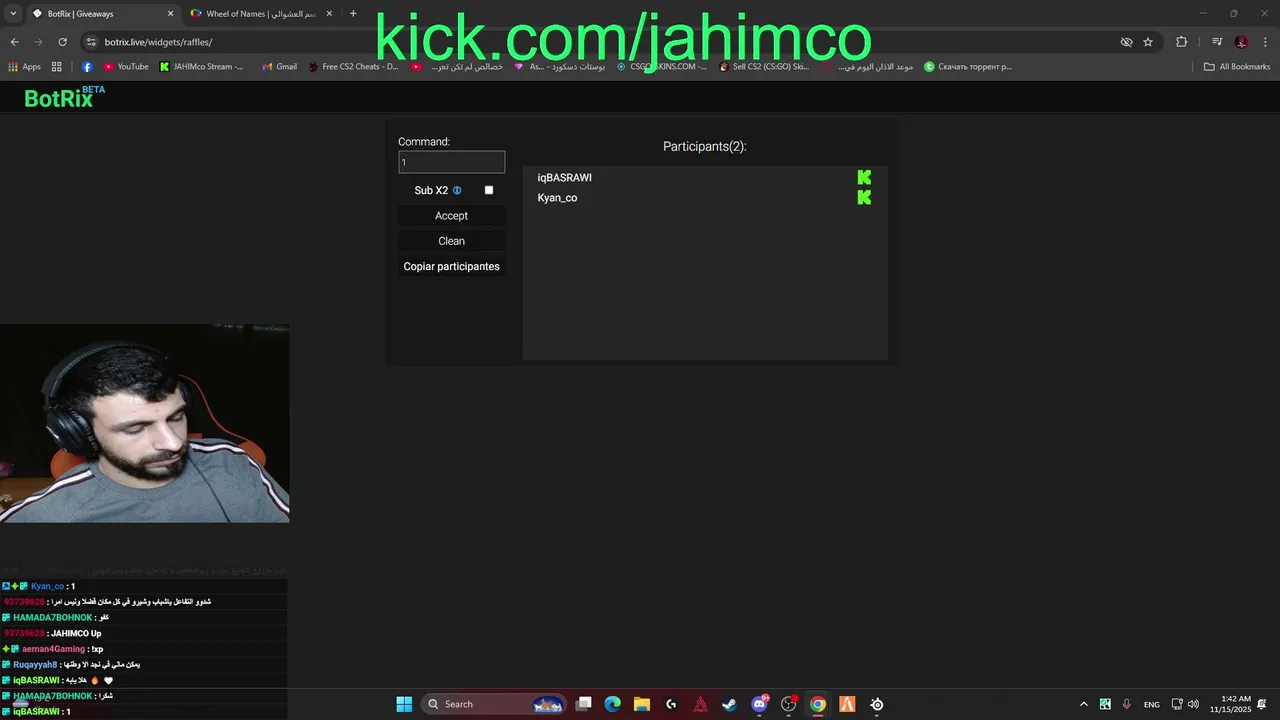
Task: Open Steam from the taskbar
Action: 730,704
